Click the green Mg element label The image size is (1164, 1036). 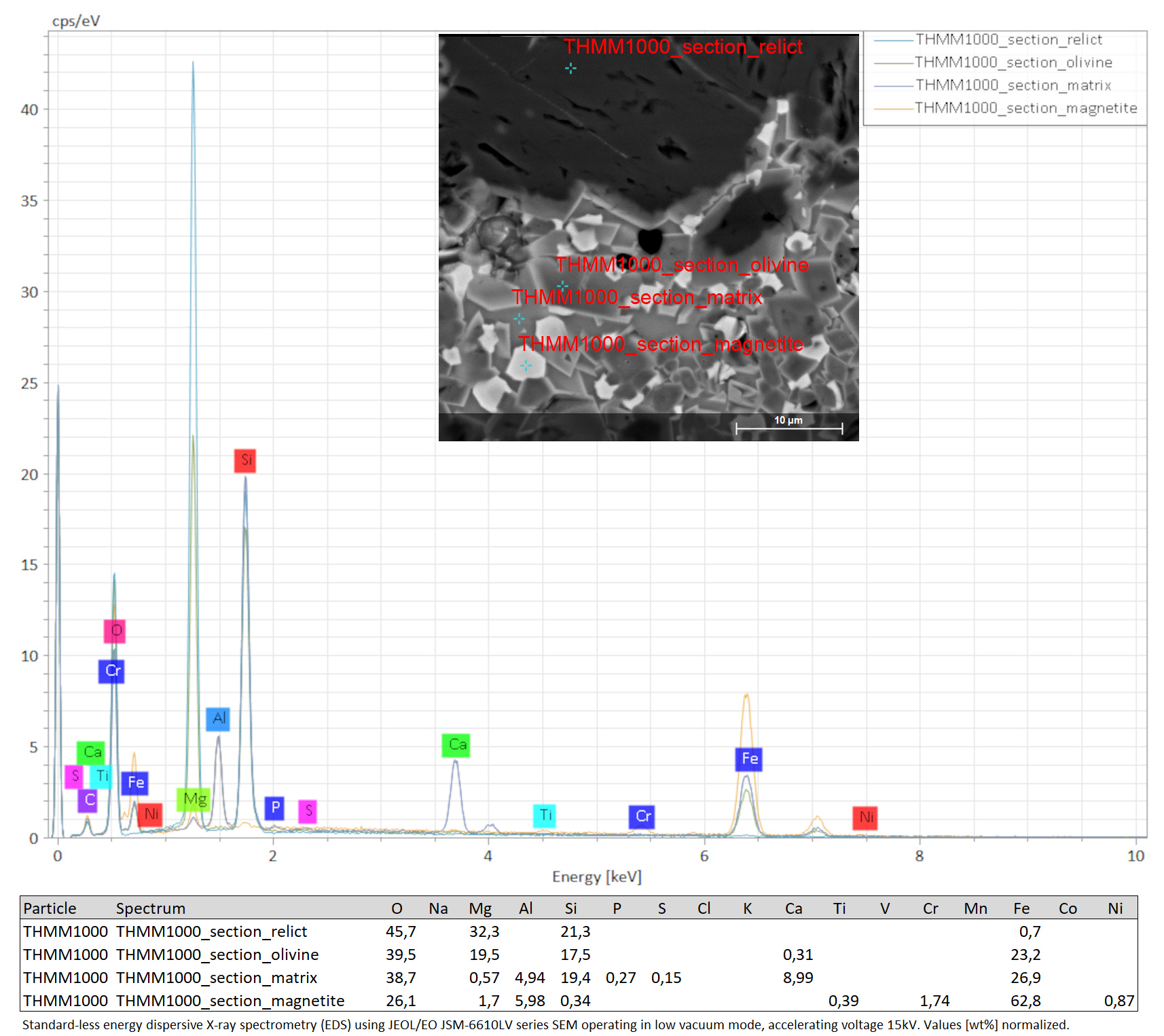tap(194, 800)
